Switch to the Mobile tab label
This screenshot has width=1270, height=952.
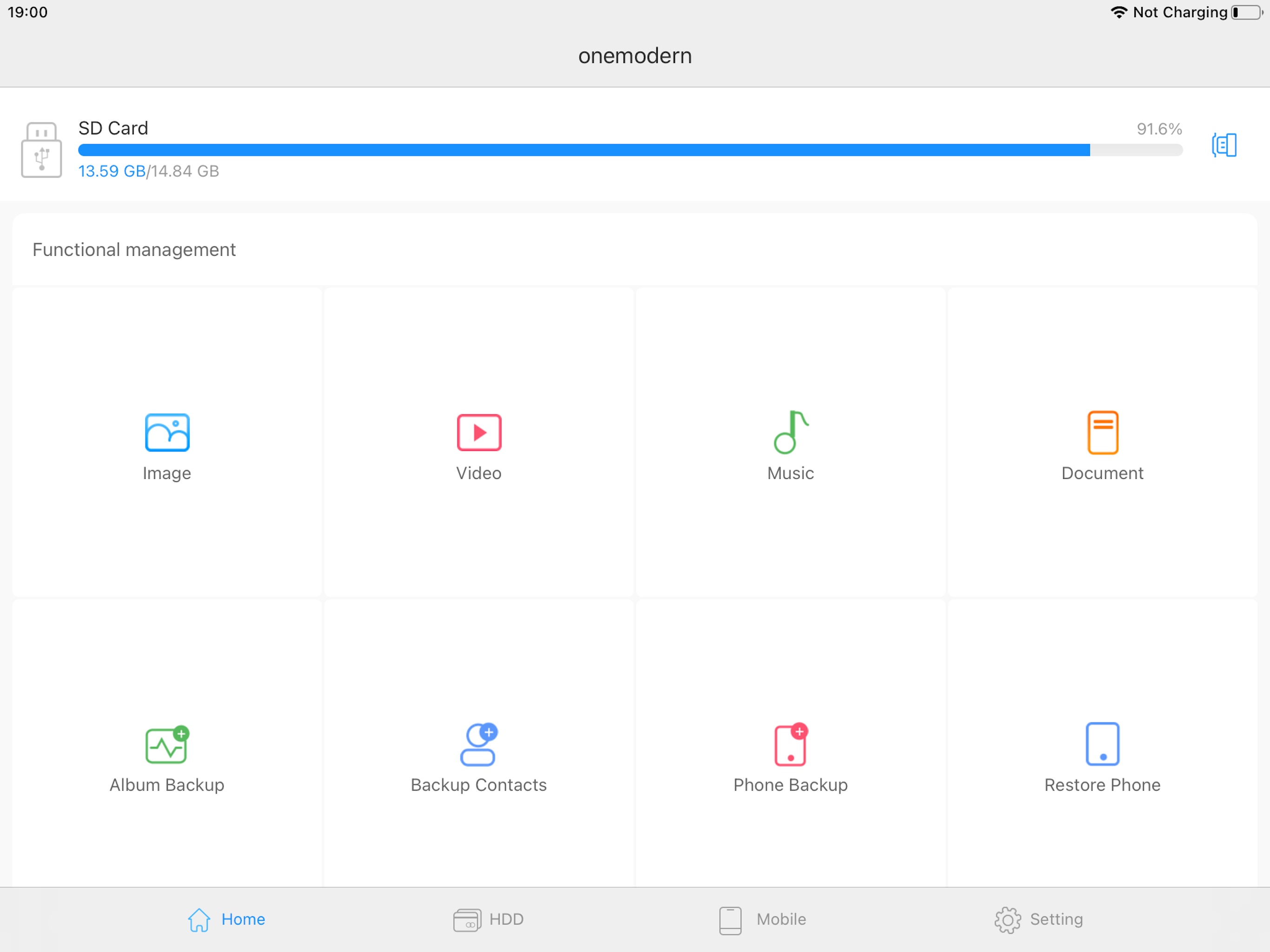(x=781, y=919)
